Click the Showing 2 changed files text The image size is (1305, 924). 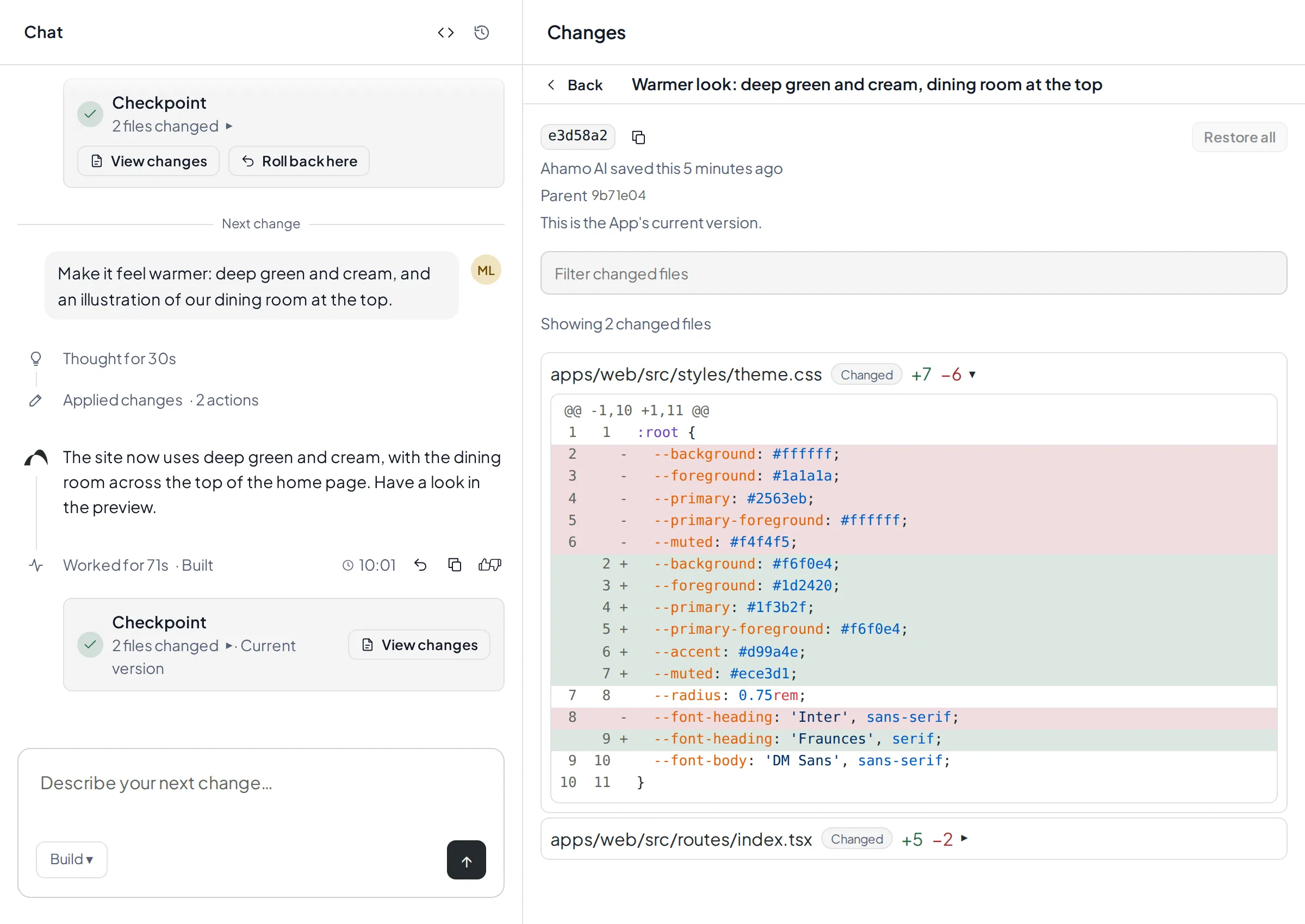click(x=625, y=324)
